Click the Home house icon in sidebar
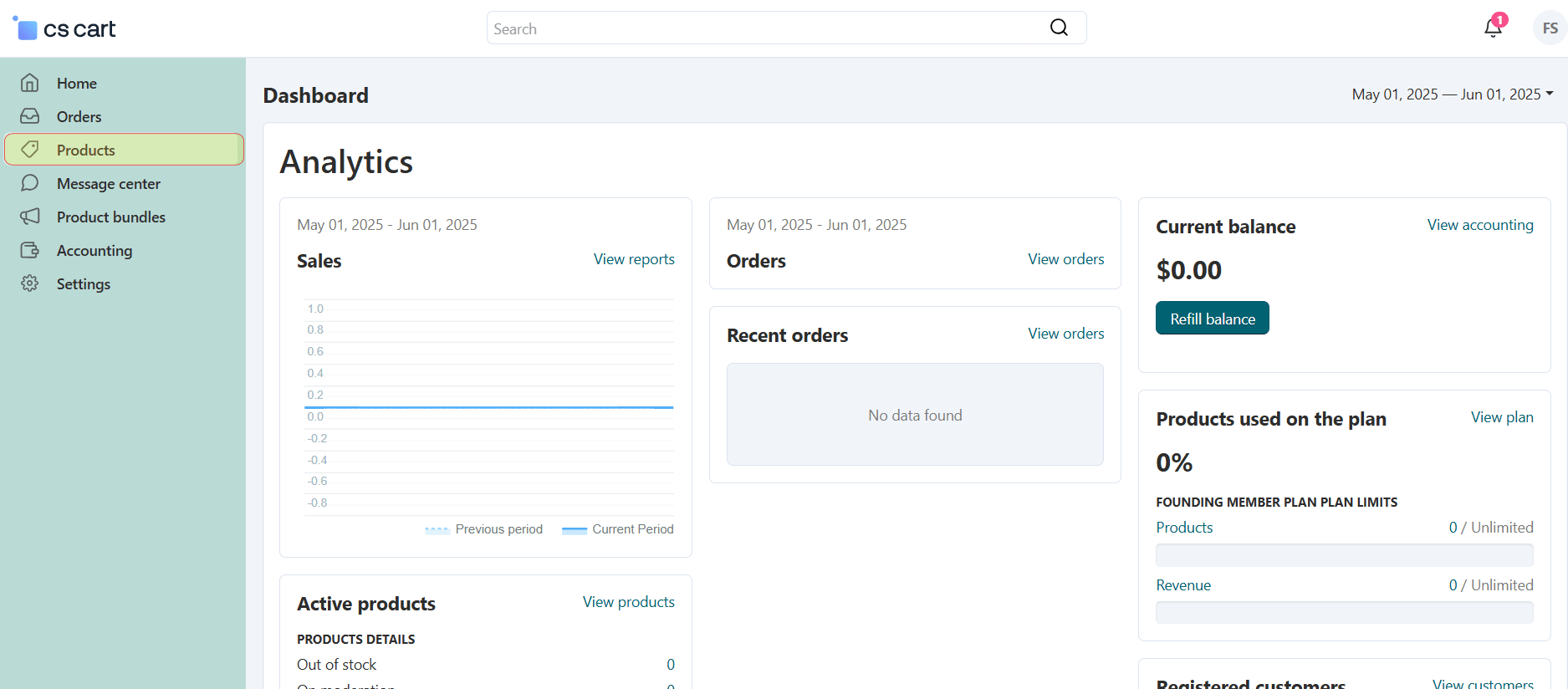The width and height of the screenshot is (1568, 689). pos(30,83)
